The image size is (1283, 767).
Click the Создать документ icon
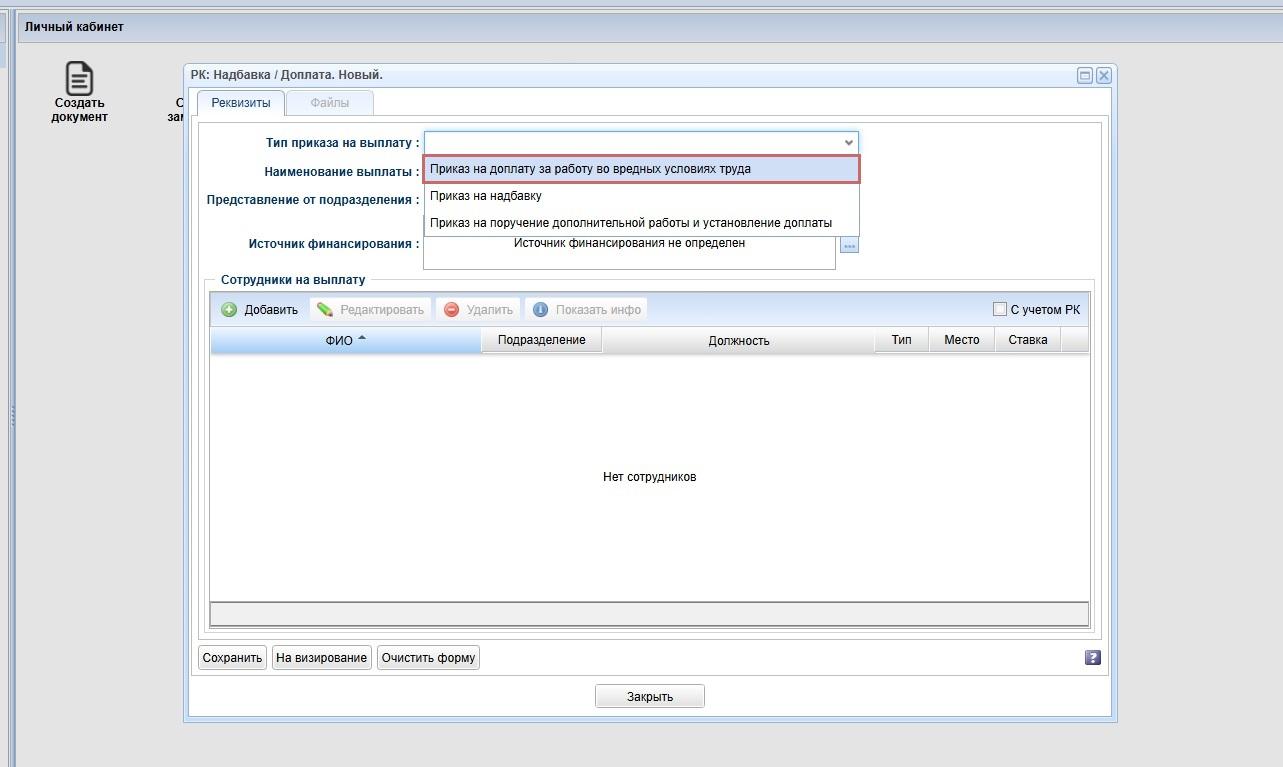click(x=79, y=79)
